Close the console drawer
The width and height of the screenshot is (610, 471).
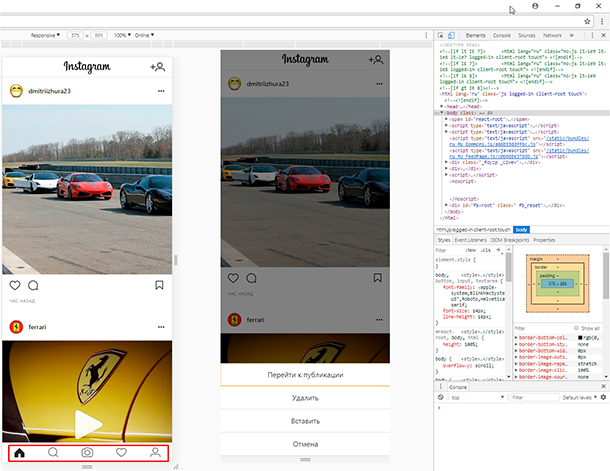(x=603, y=387)
